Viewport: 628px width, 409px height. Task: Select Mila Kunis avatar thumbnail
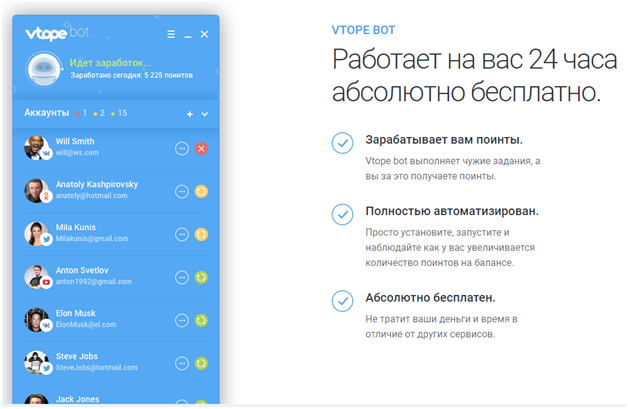37,233
